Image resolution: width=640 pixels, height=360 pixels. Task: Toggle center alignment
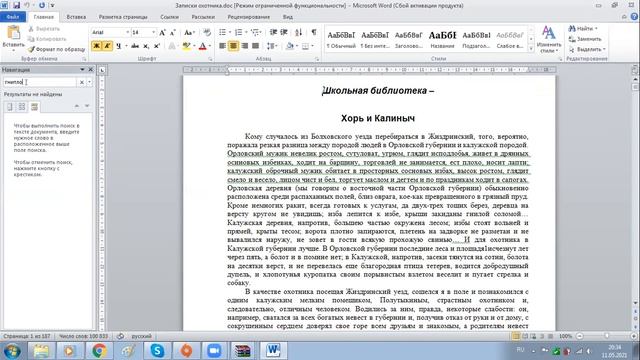click(233, 46)
